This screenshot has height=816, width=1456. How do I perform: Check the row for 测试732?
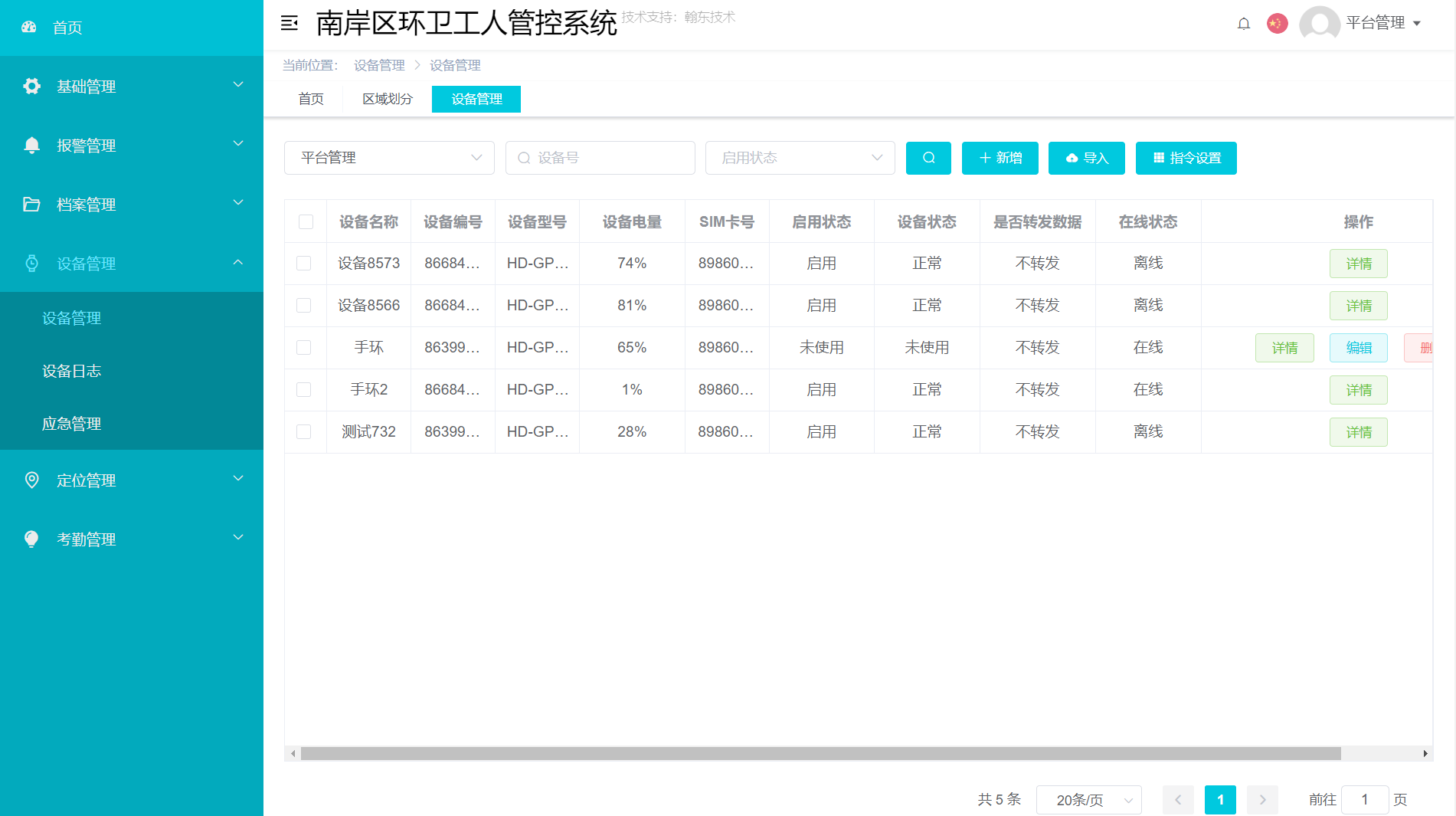(304, 432)
